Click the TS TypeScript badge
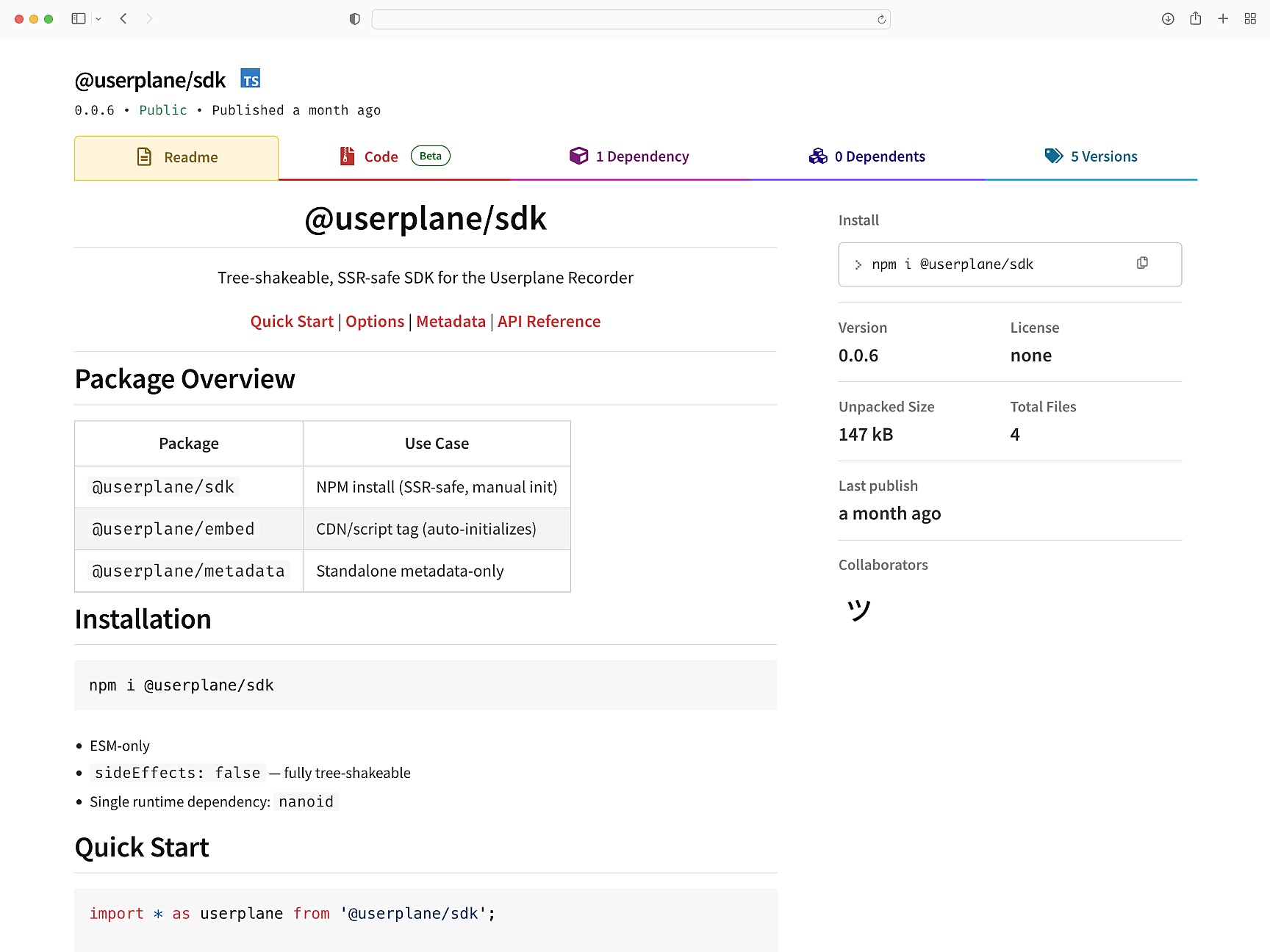 point(250,78)
